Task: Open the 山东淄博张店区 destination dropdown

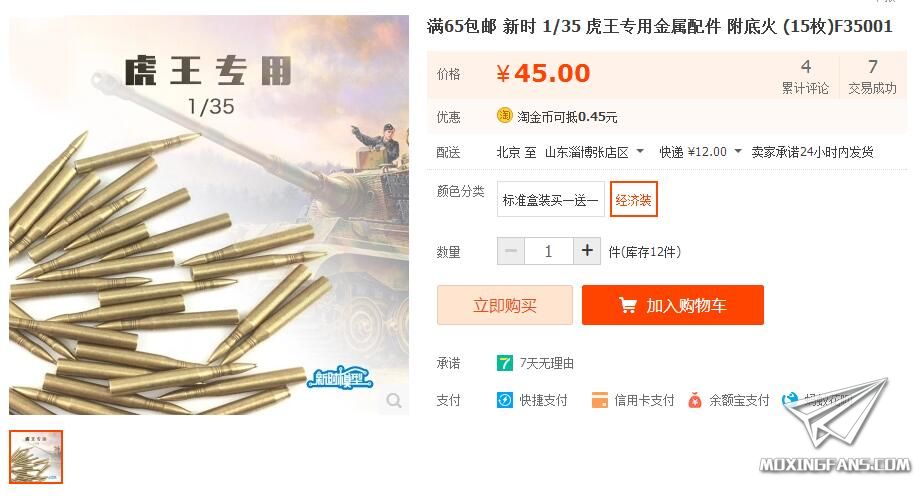Action: (x=594, y=152)
